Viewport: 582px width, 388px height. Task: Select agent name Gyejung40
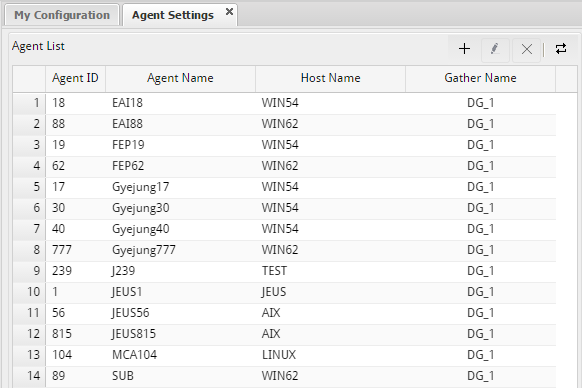coord(141,229)
